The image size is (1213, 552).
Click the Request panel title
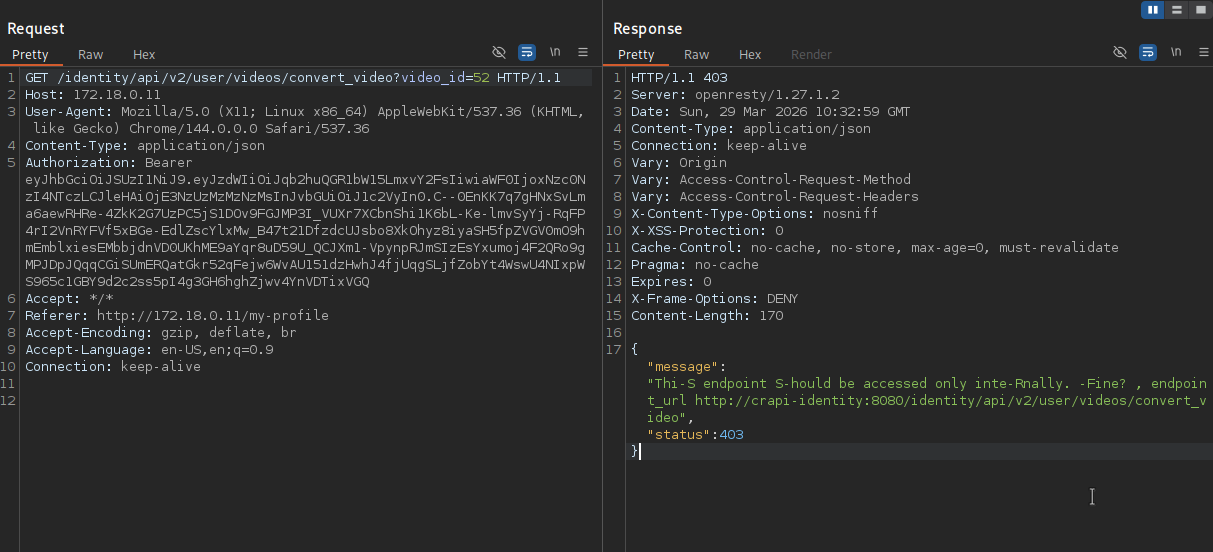click(x=36, y=28)
